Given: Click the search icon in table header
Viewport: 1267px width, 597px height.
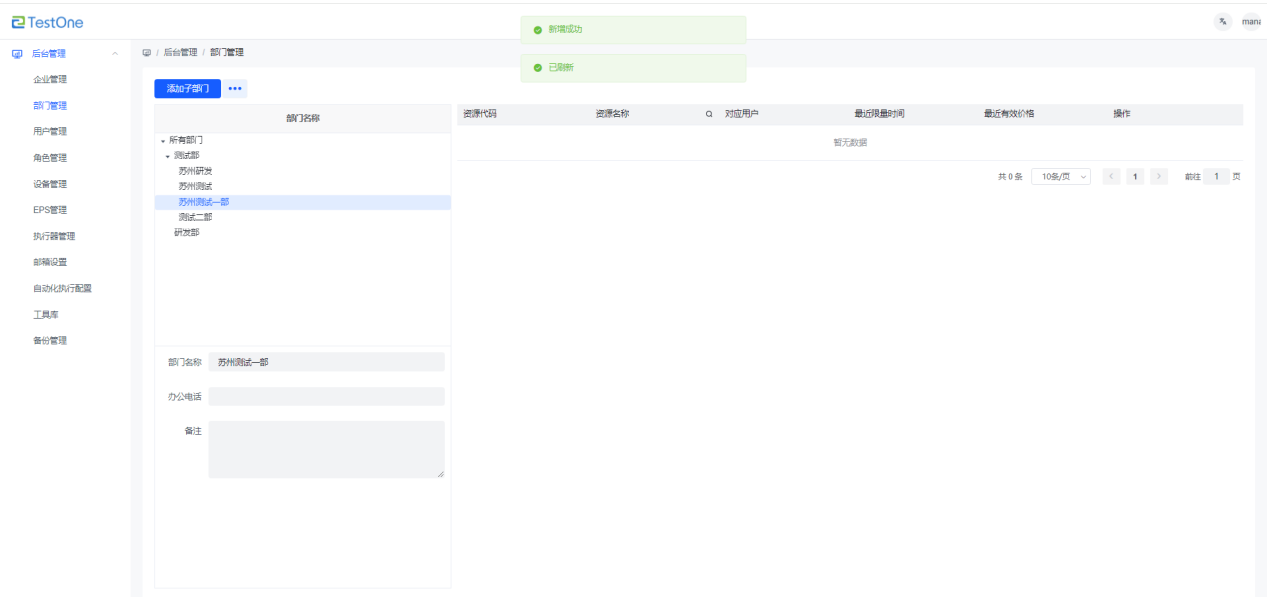Looking at the screenshot, I should (x=709, y=114).
